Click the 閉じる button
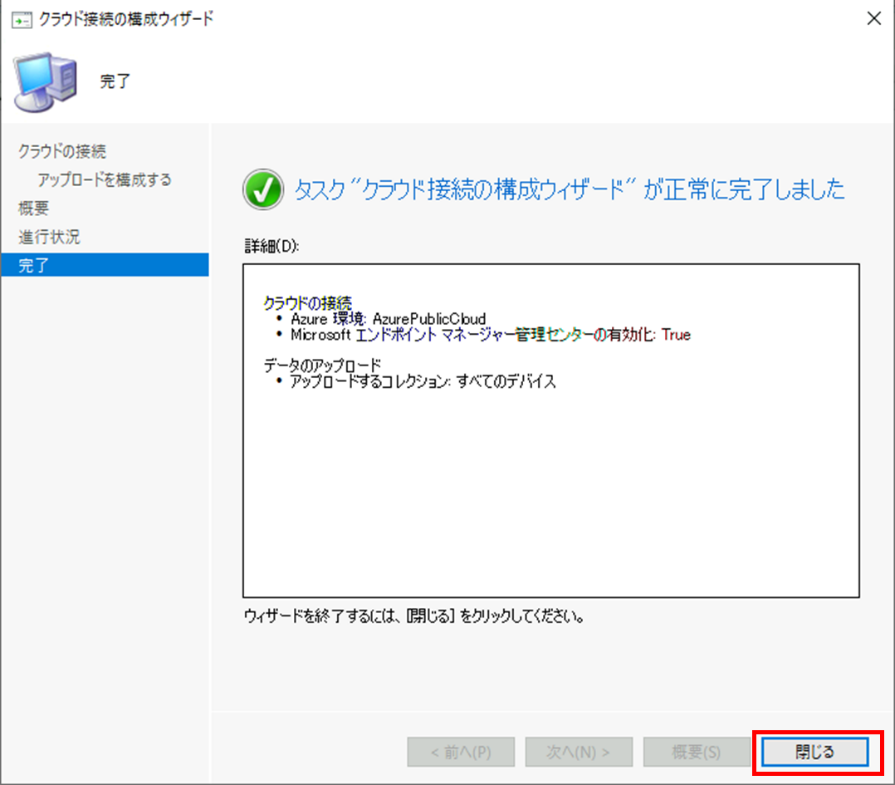The height and width of the screenshot is (785, 895). point(815,752)
